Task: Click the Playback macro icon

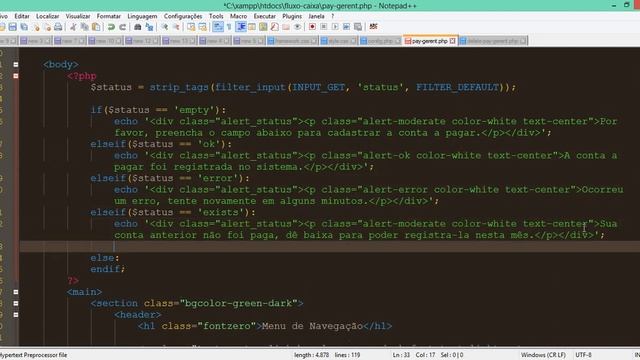Action: [335, 27]
